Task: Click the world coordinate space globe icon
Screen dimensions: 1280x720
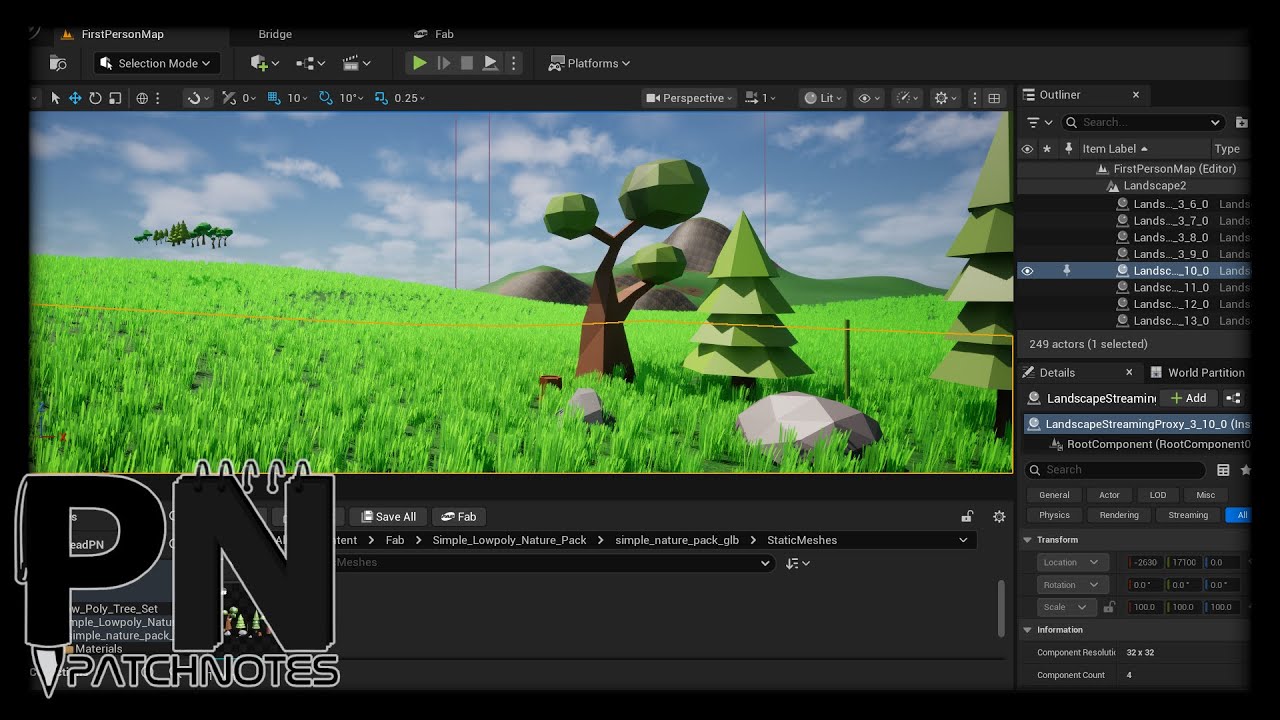Action: pos(142,98)
